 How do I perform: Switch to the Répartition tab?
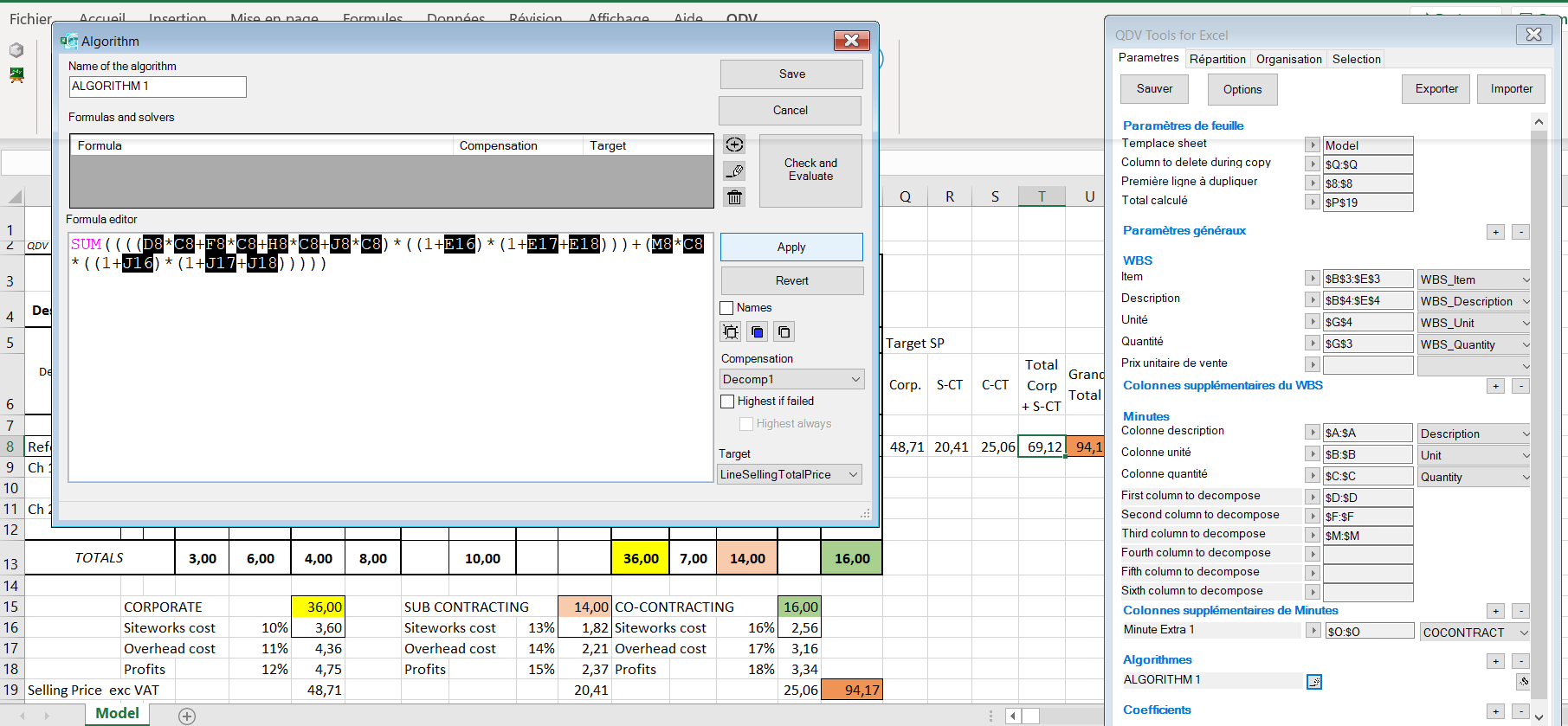(1217, 59)
